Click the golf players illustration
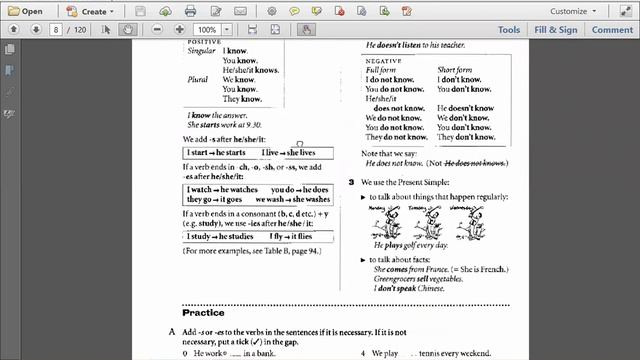The image size is (640, 360). (x=427, y=222)
